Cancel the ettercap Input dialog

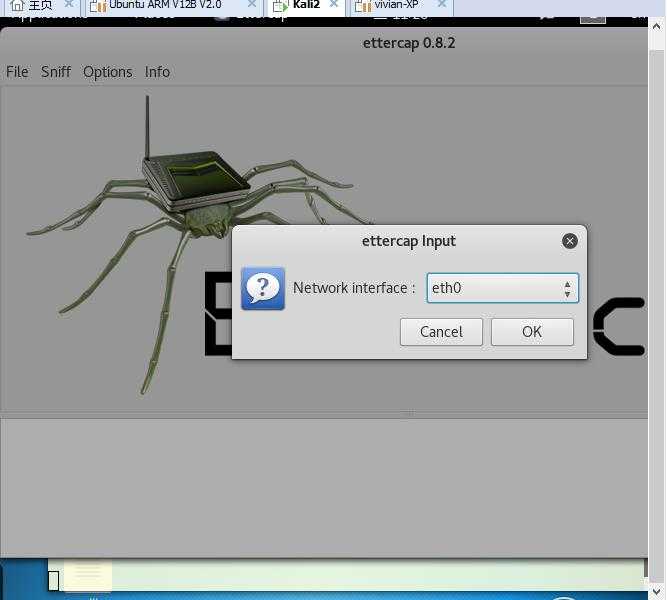tap(441, 332)
